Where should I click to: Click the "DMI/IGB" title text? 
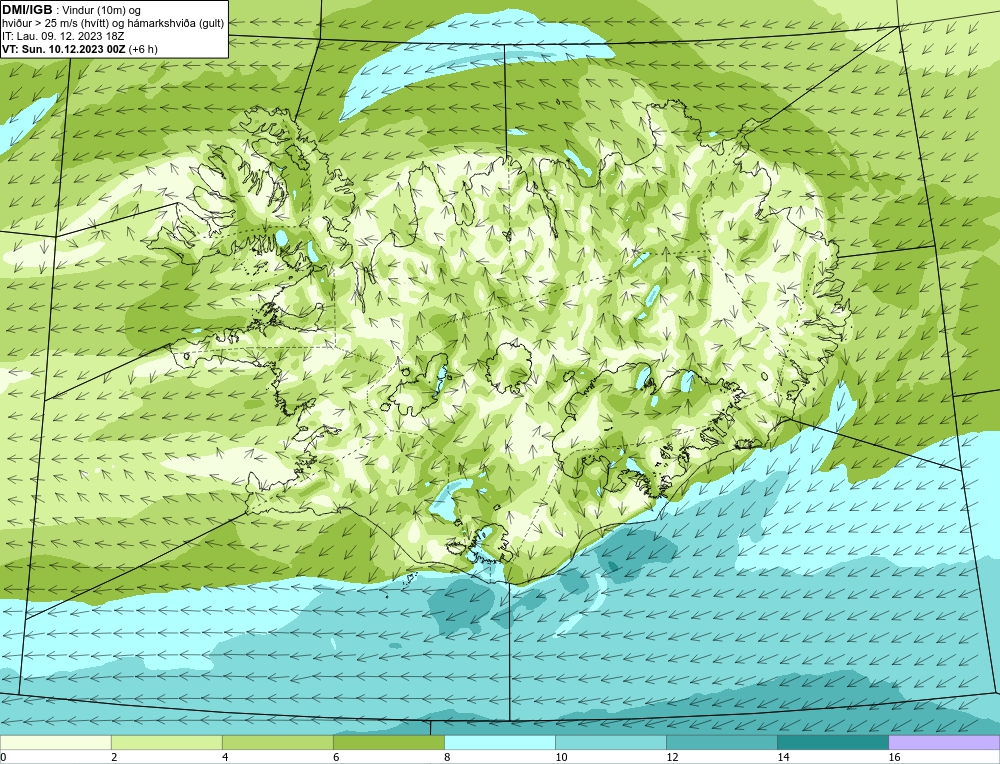[x=27, y=10]
